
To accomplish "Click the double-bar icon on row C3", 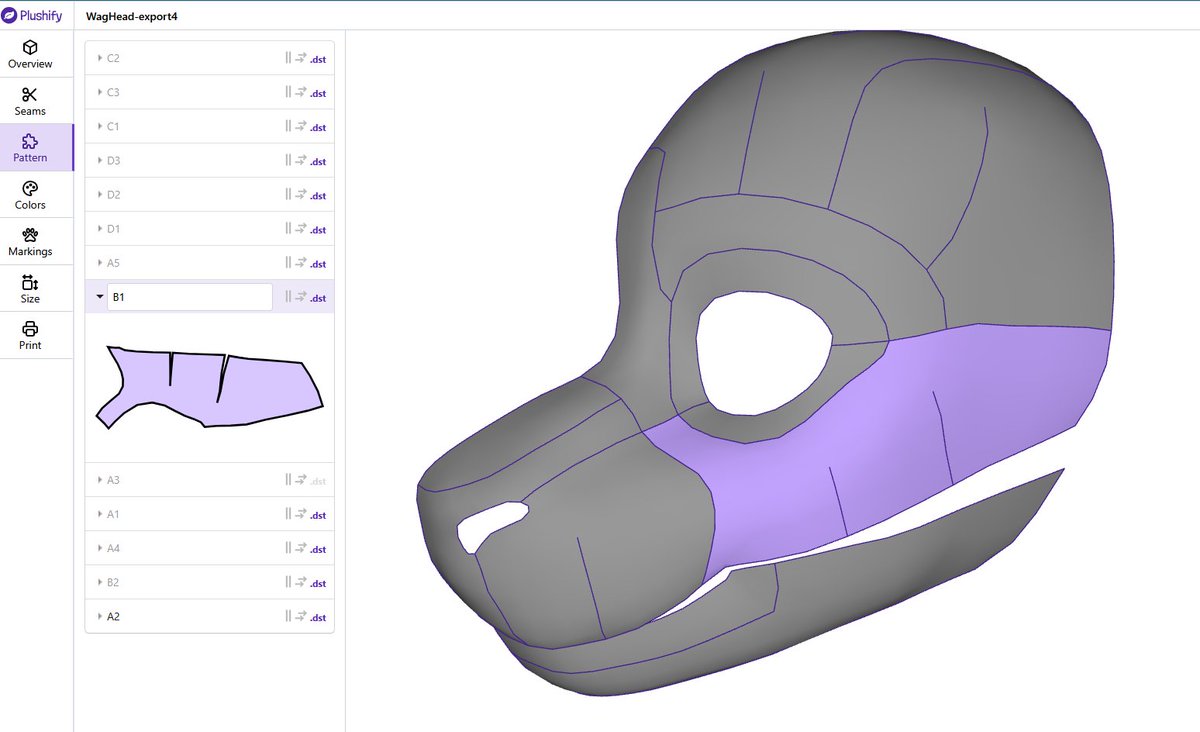I will (288, 92).
